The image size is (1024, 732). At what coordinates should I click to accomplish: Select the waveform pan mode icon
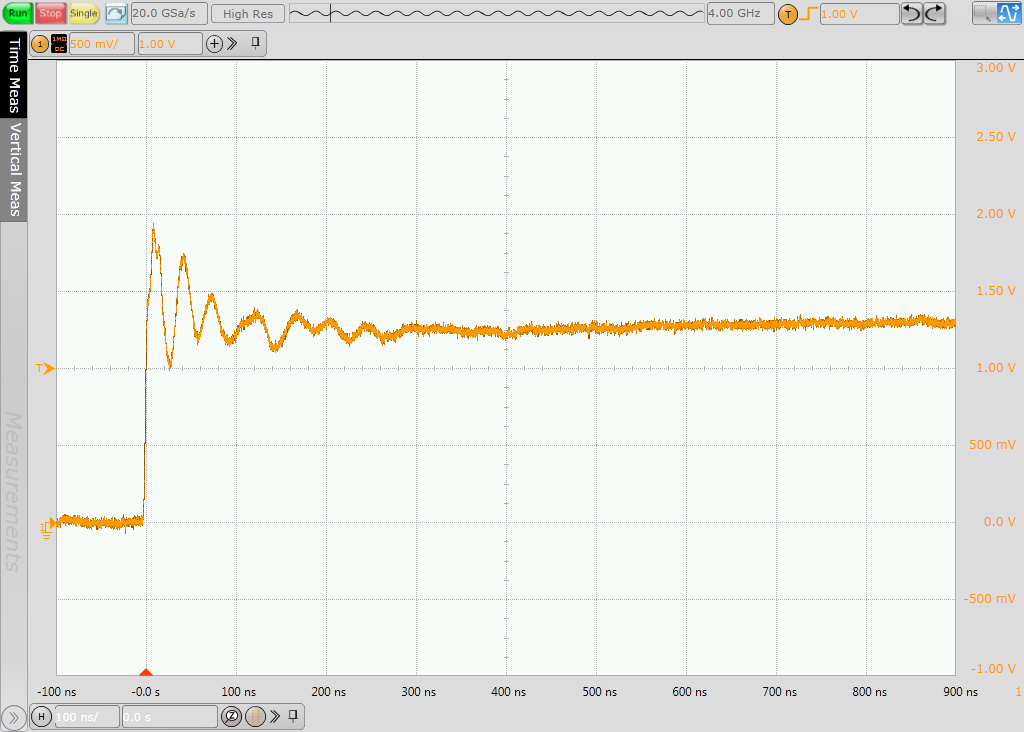1009,13
